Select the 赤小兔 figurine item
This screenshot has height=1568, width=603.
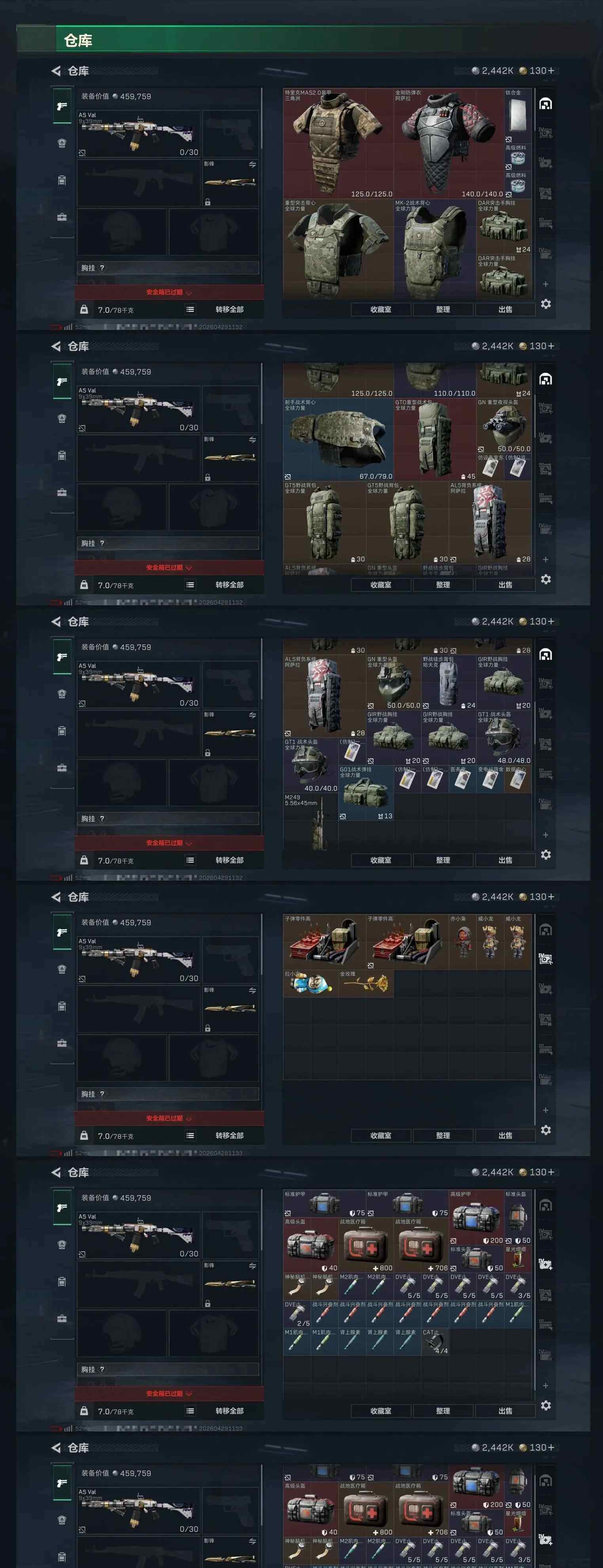(462, 942)
